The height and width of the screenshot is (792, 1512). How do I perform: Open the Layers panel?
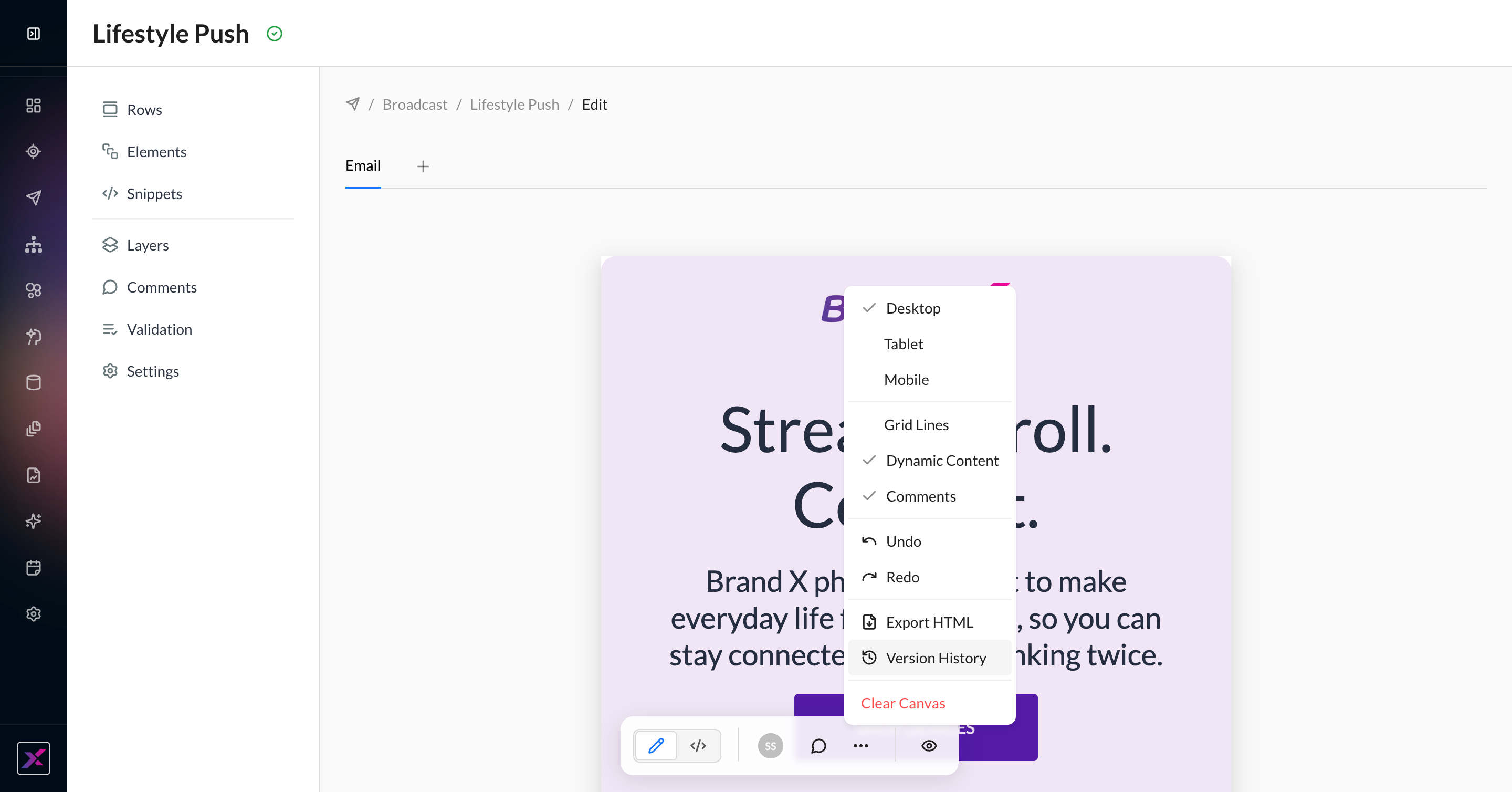click(193, 245)
